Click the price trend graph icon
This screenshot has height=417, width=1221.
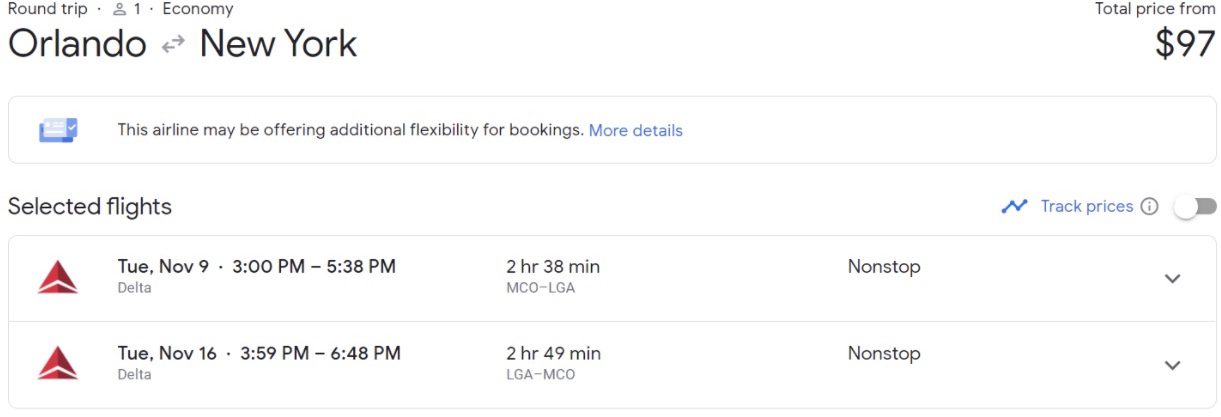point(1015,206)
